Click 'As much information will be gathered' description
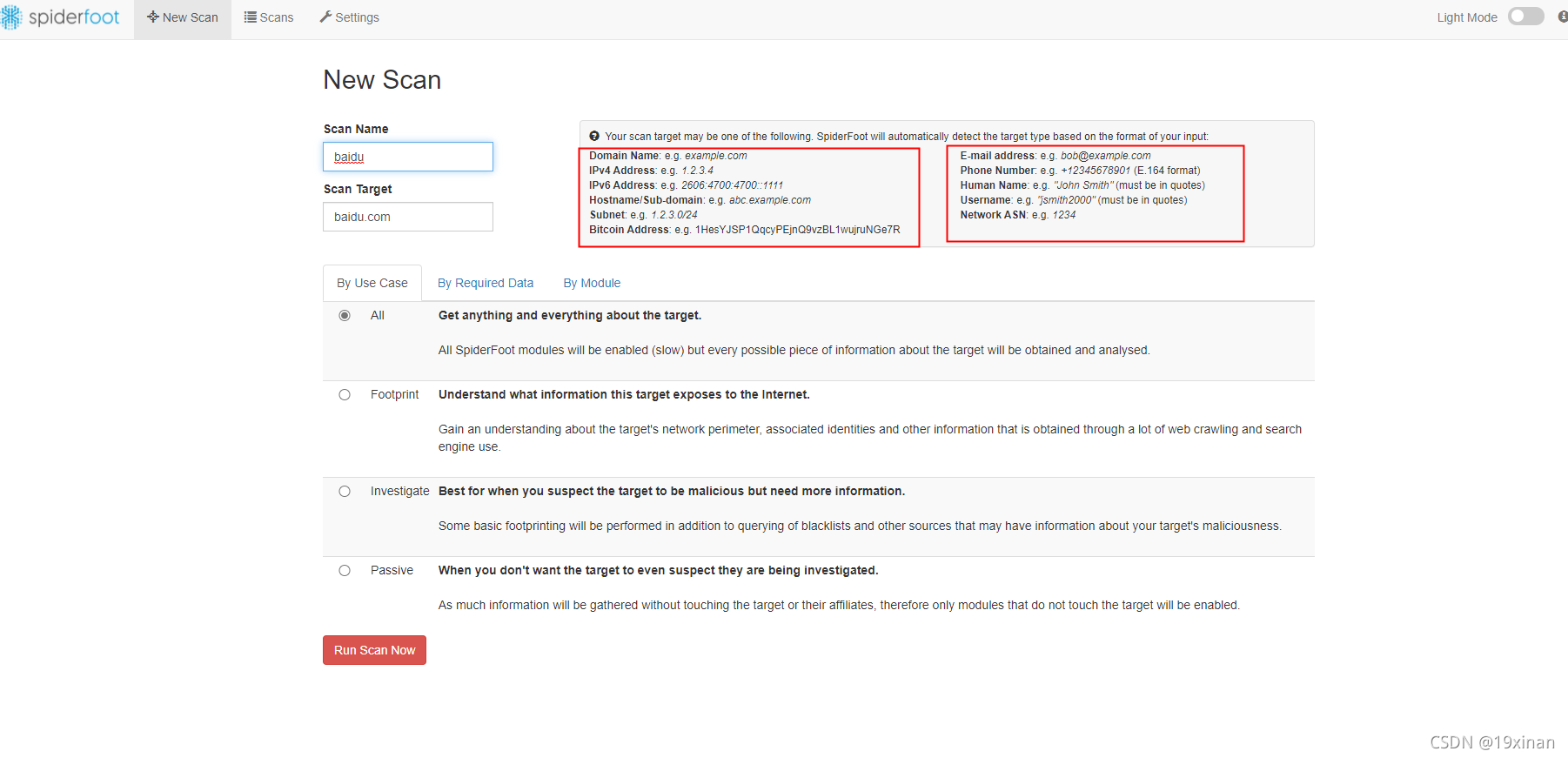This screenshot has width=1568, height=758. click(839, 605)
